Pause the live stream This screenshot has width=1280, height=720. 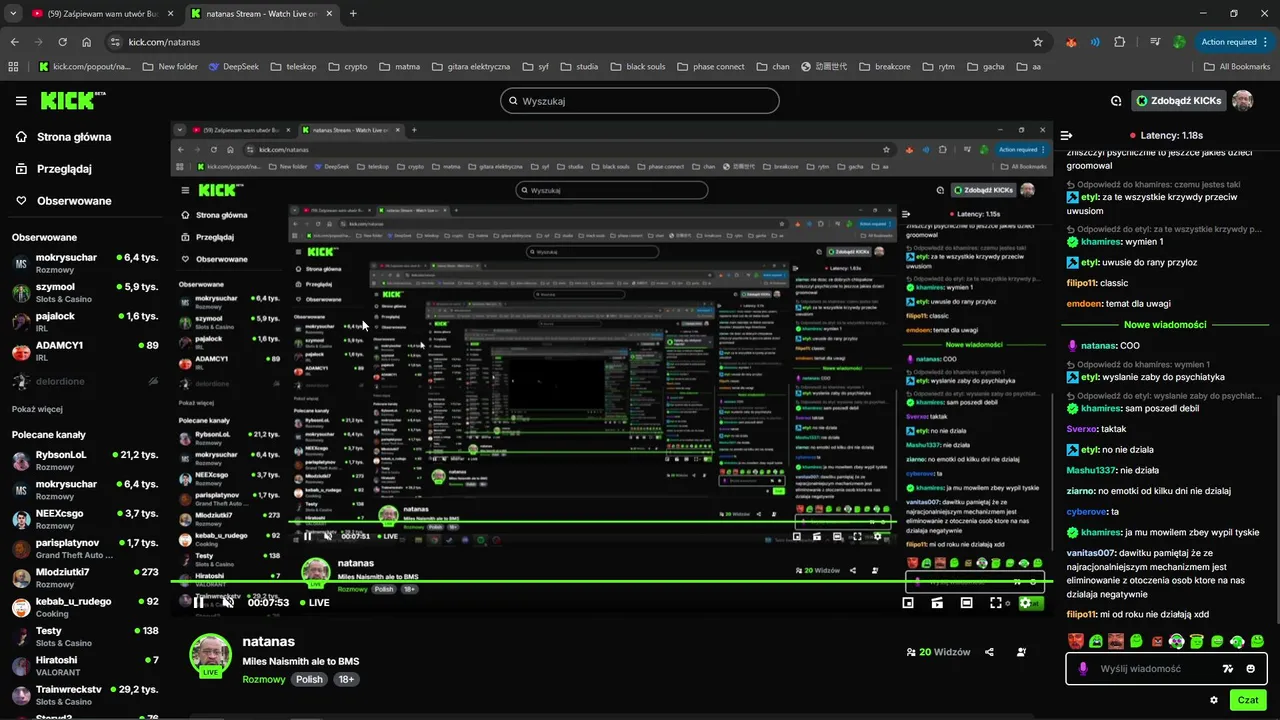[199, 603]
